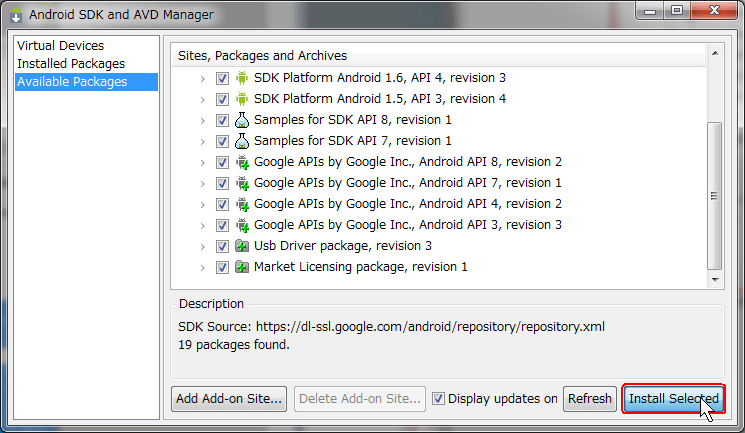This screenshot has width=745, height=433.
Task: Click the package list scrollbar thumb
Action: click(x=714, y=196)
